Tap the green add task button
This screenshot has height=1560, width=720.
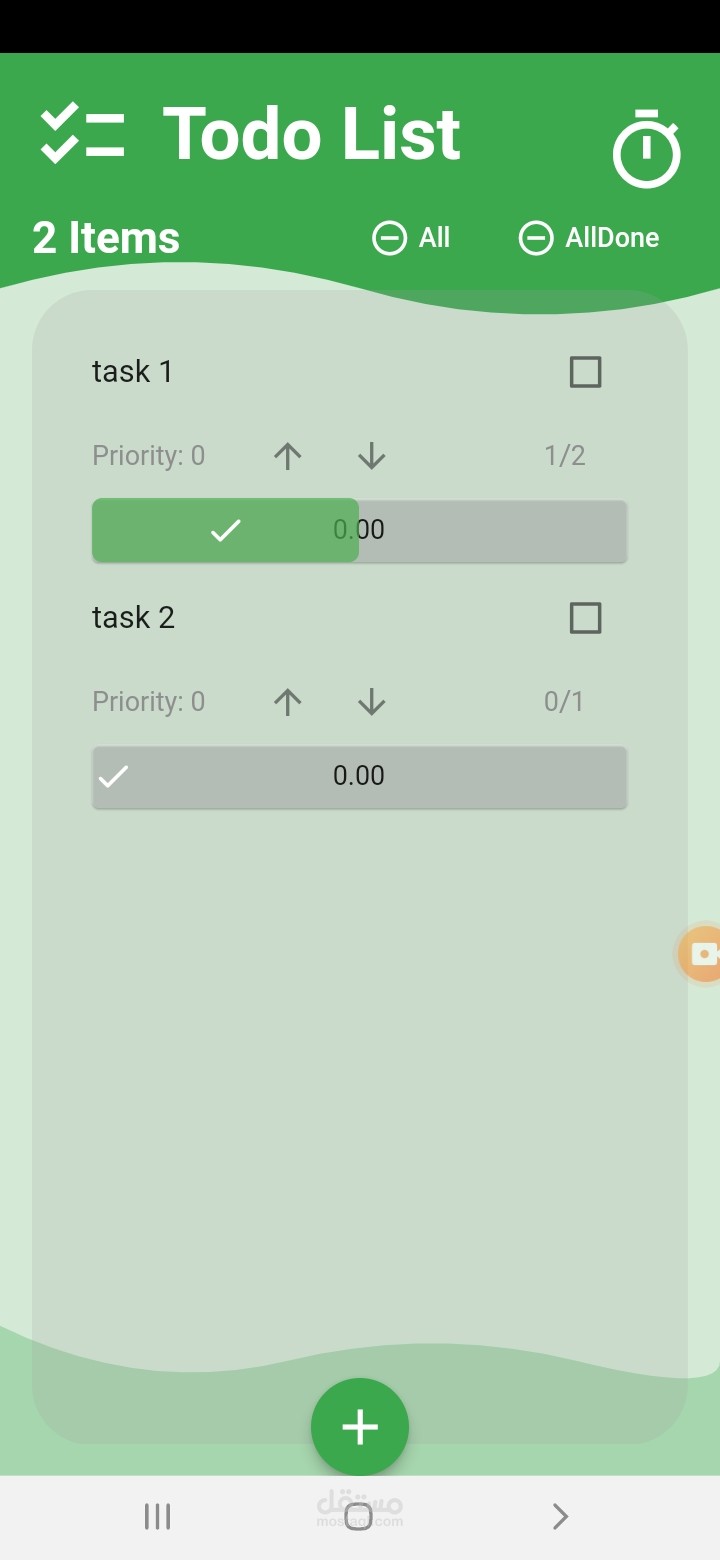tap(360, 1426)
